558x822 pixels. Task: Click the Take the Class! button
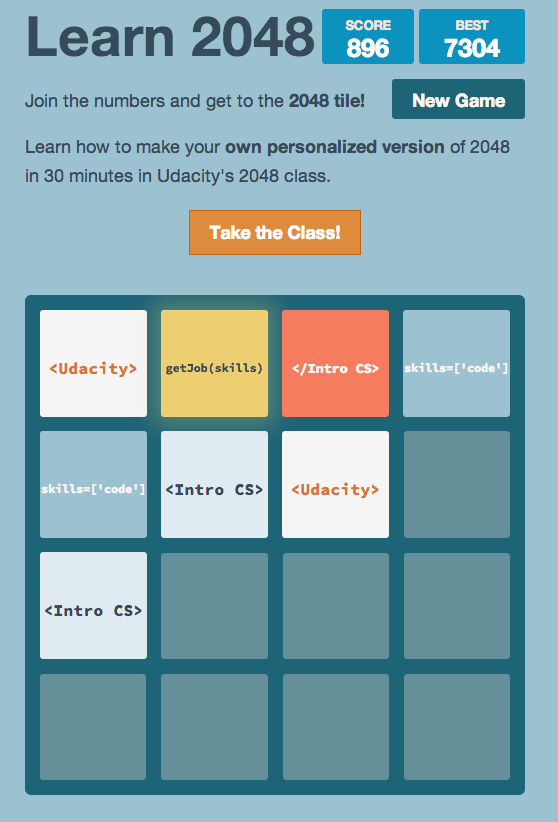(275, 232)
